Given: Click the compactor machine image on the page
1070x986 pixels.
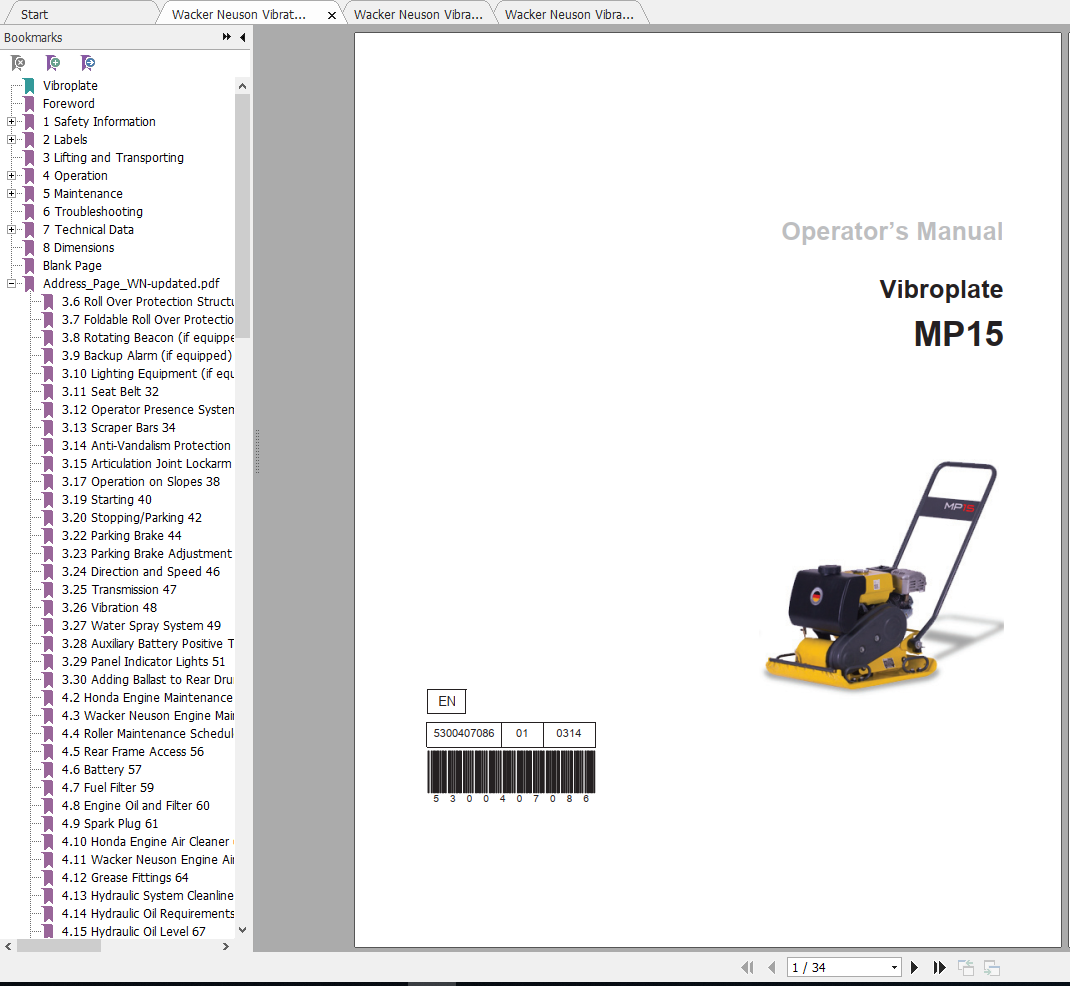Looking at the screenshot, I should click(882, 576).
